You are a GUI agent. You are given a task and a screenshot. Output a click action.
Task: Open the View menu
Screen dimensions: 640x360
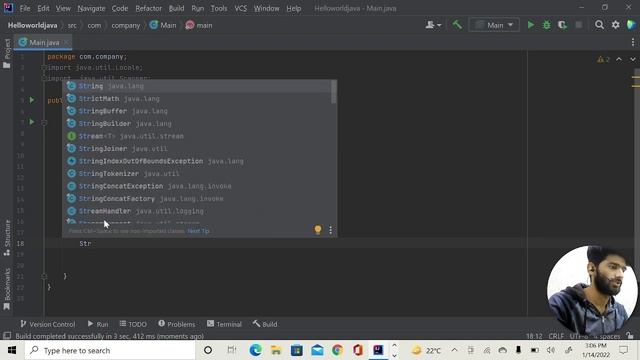coord(63,8)
